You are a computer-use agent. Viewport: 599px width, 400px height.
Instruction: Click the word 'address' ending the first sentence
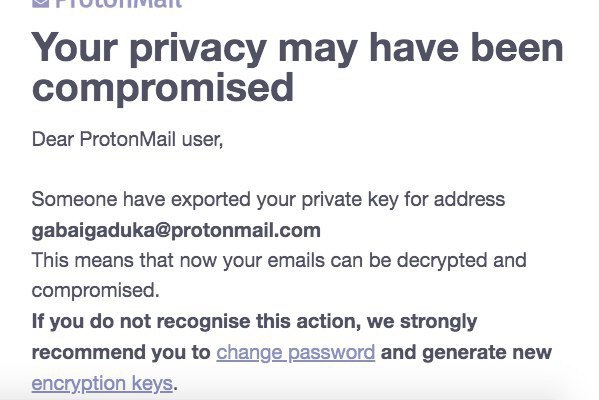pyautogui.click(x=469, y=199)
